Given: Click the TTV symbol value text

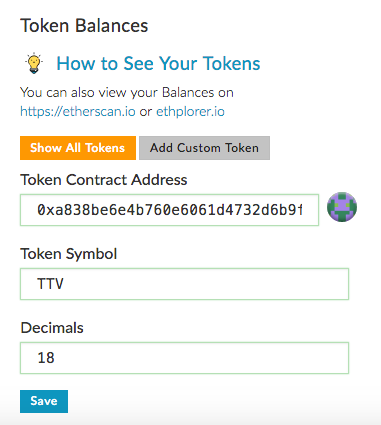Looking at the screenshot, I should (x=50, y=284).
